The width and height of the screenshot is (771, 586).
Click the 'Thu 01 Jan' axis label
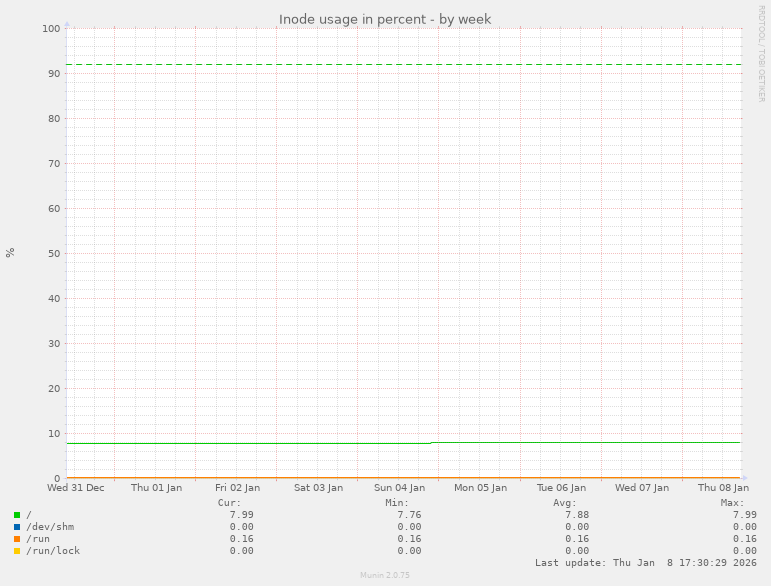point(156,488)
